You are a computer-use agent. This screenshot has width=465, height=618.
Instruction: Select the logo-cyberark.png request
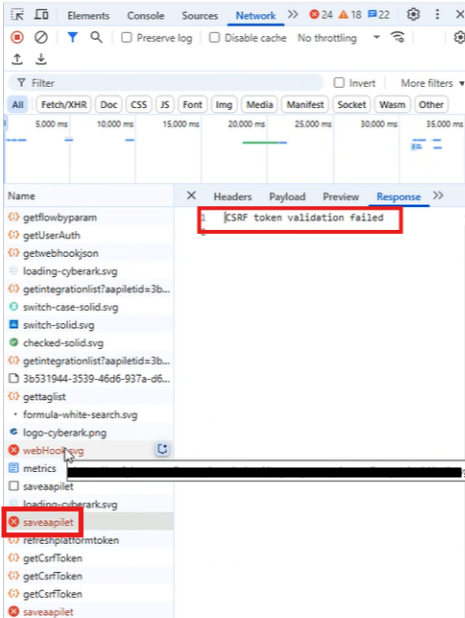click(89, 432)
